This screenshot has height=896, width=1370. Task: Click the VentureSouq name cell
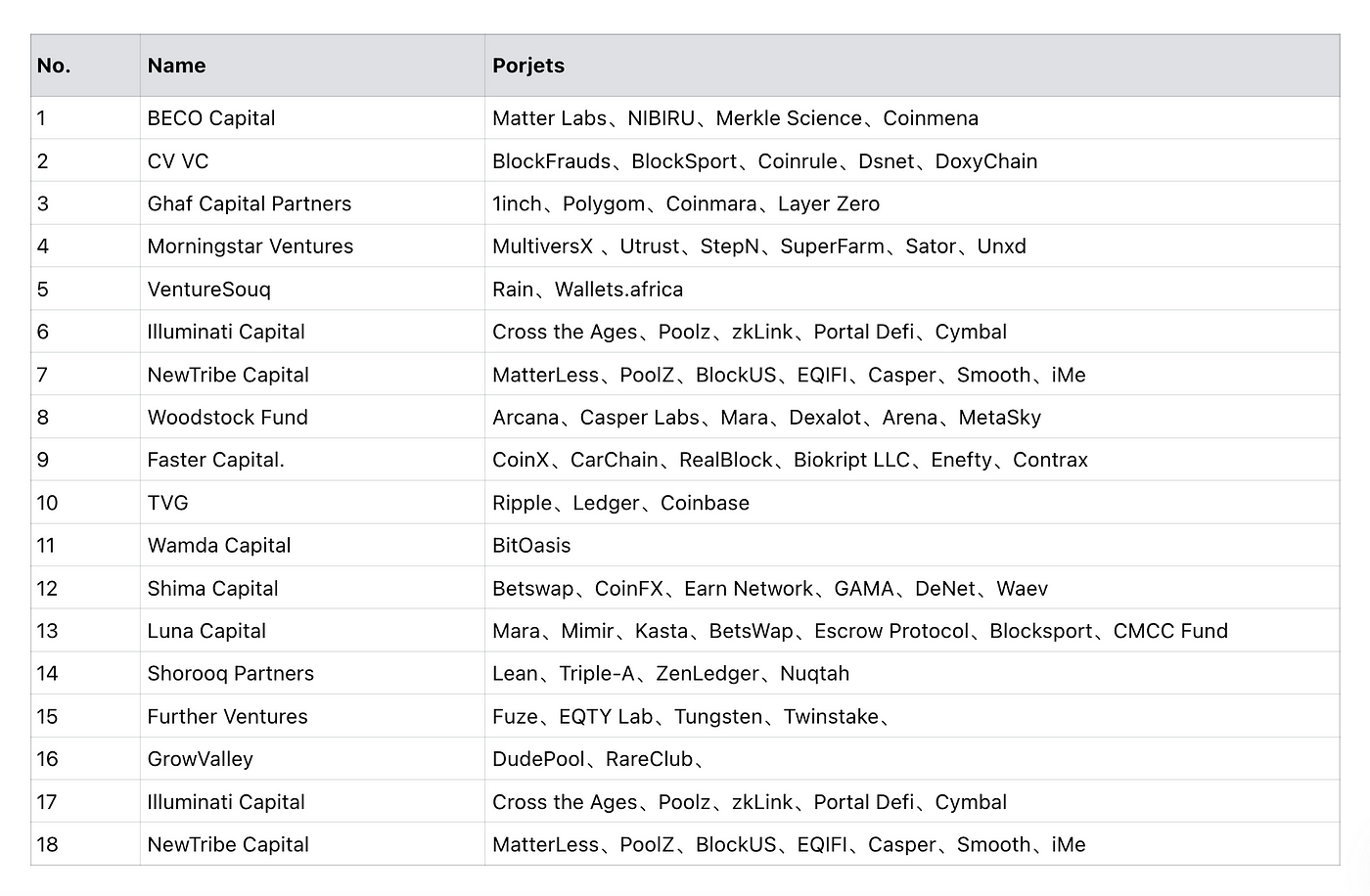tap(312, 289)
